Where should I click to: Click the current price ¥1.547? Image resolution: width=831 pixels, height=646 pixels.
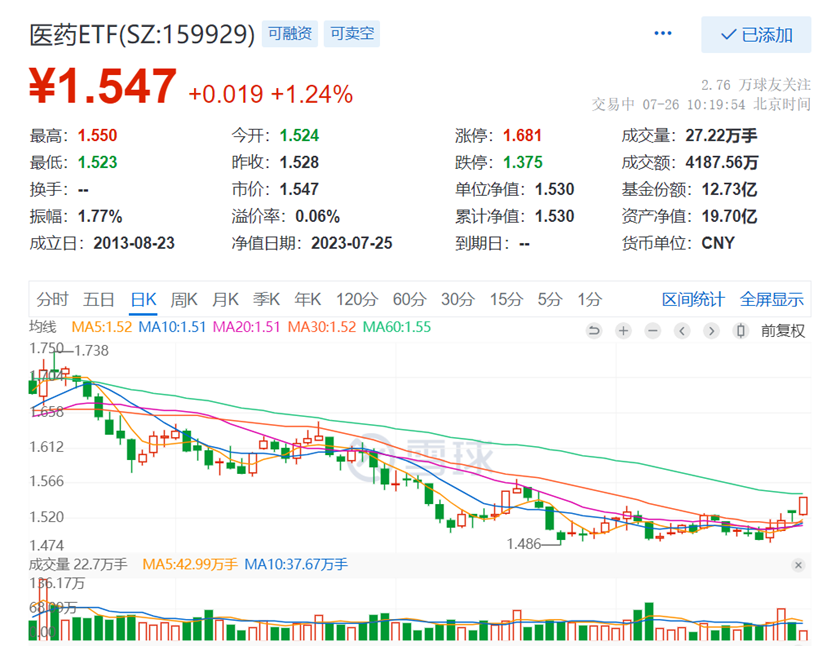pos(103,86)
